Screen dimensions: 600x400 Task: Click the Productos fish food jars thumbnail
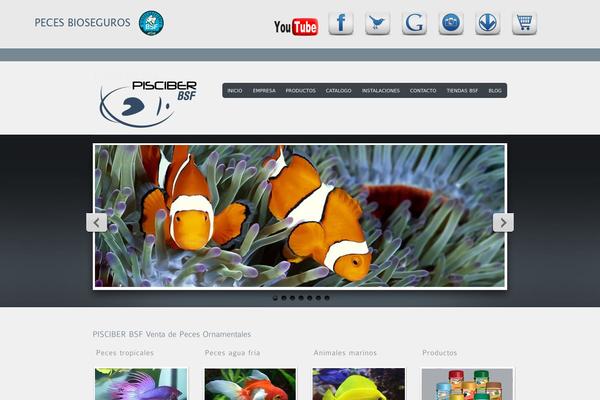pyautogui.click(x=467, y=384)
